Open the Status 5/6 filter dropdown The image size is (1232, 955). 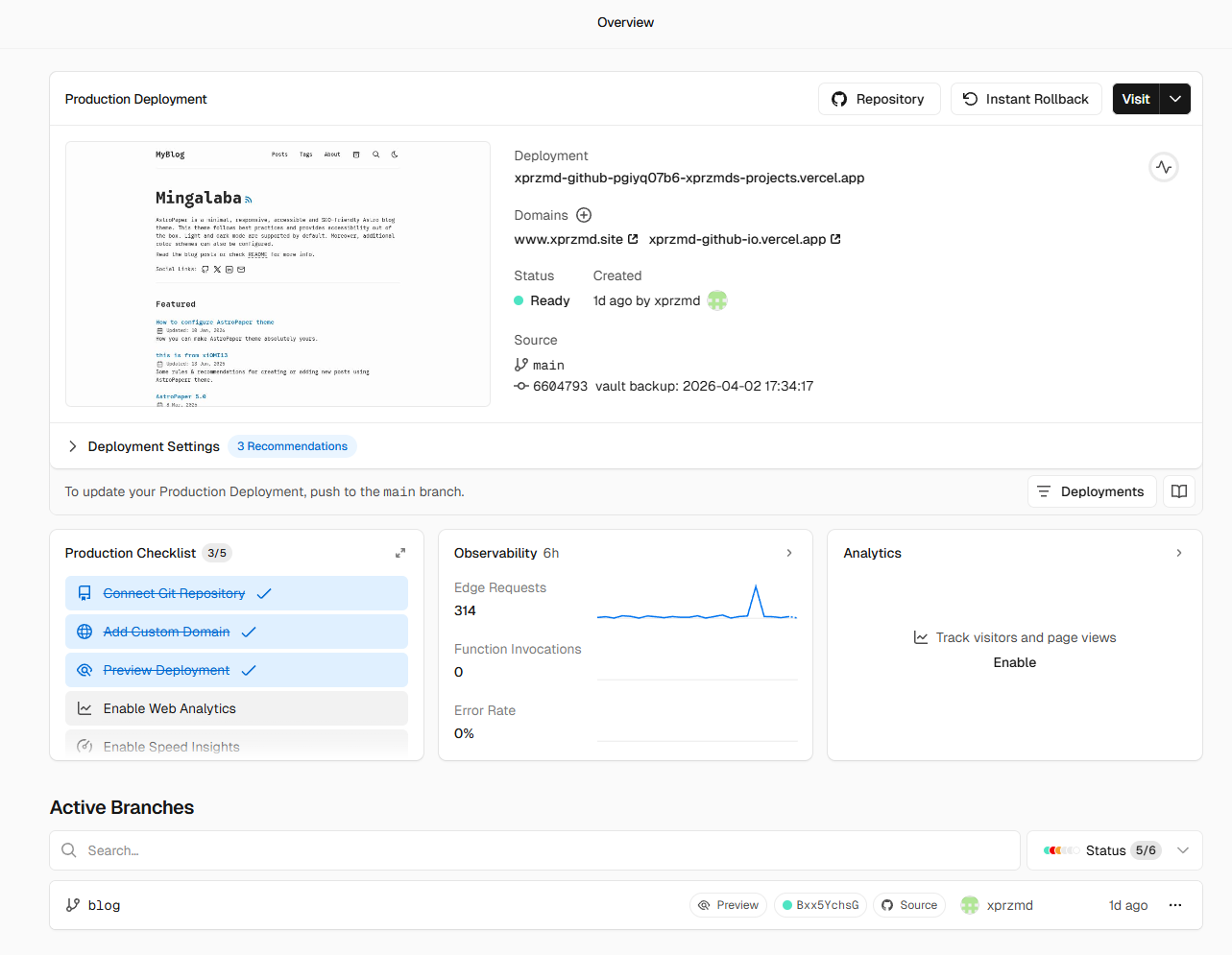(1115, 850)
